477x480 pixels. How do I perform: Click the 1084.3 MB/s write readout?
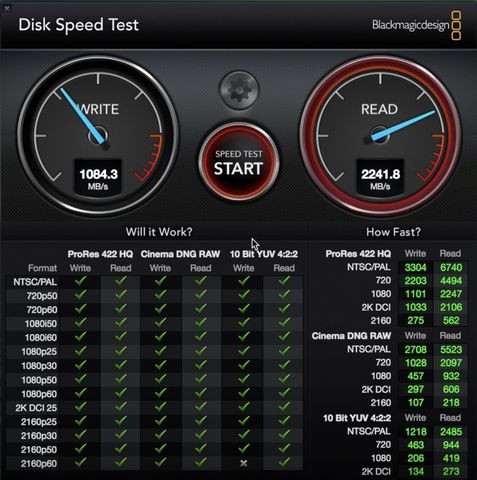click(x=98, y=178)
